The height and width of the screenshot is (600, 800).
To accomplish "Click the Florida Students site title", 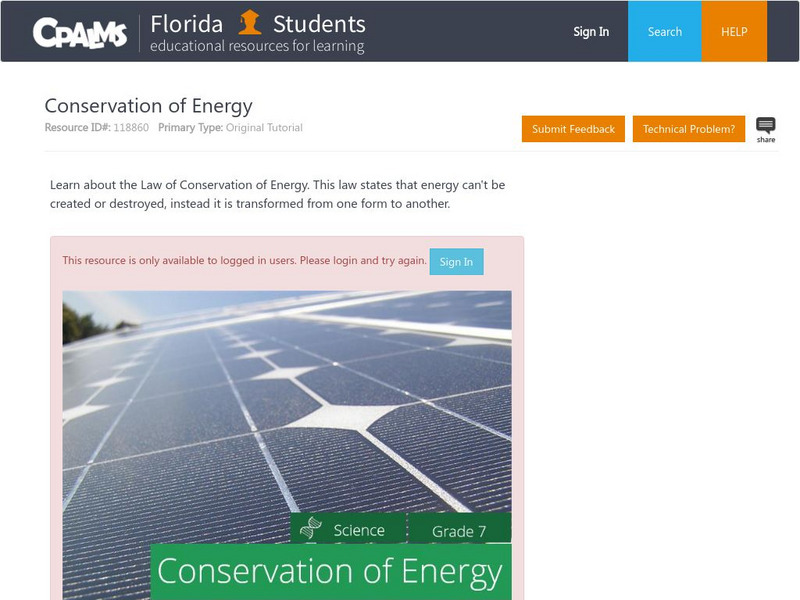I will click(258, 23).
